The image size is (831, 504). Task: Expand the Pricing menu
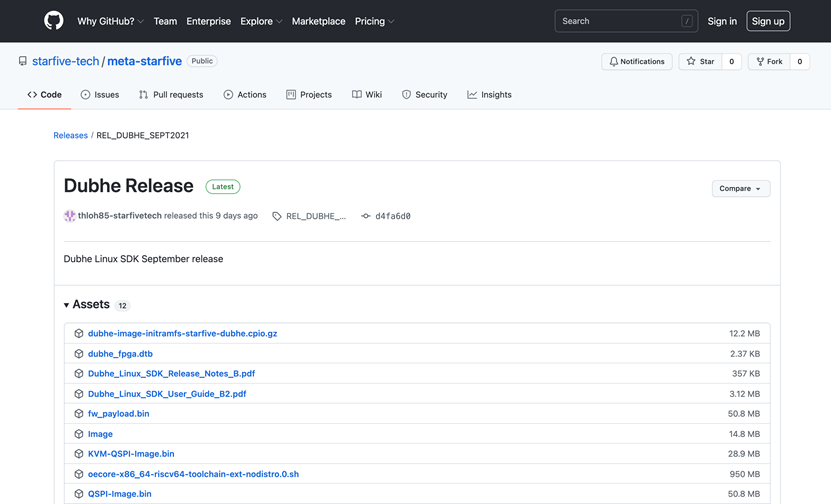(375, 21)
